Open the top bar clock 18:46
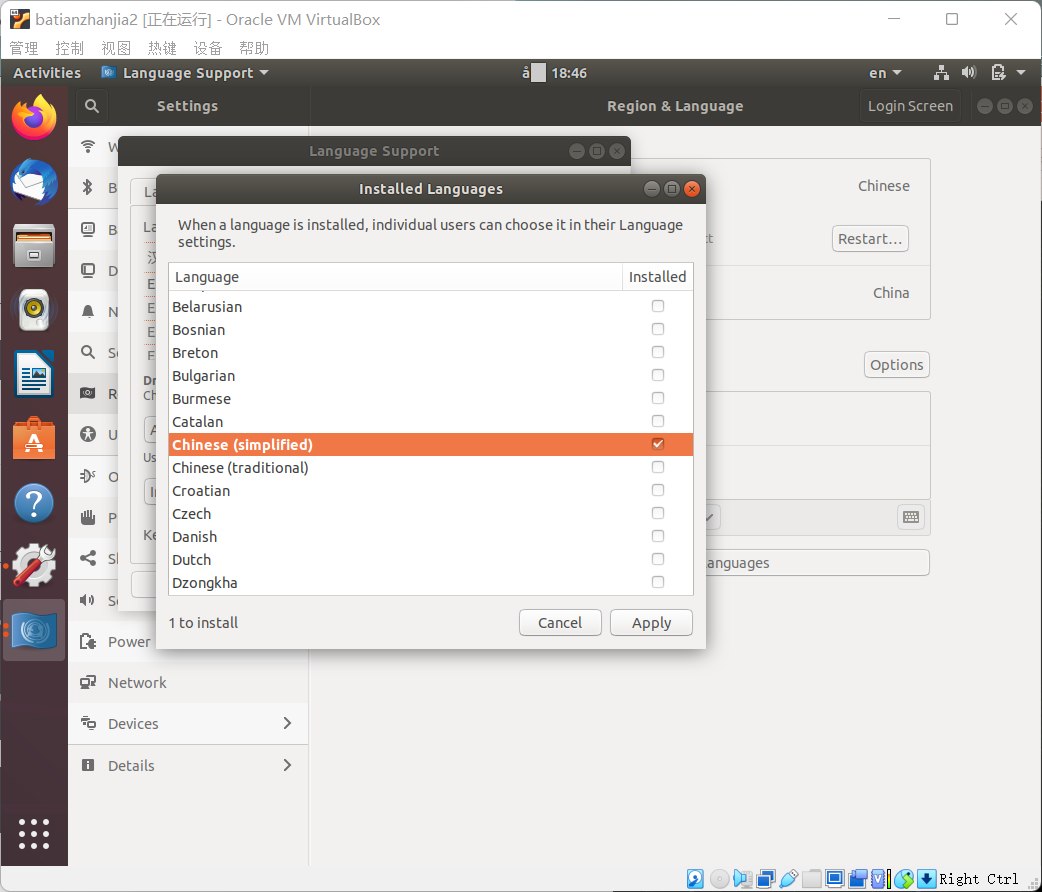Image resolution: width=1042 pixels, height=892 pixels. tap(569, 73)
